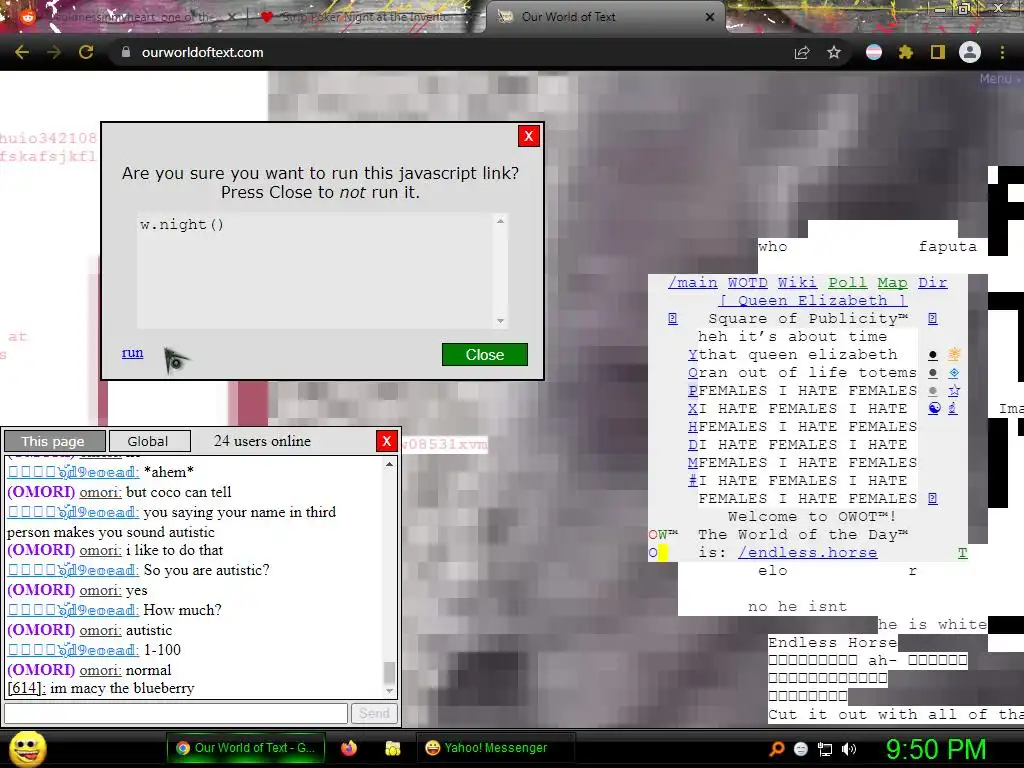
Task: Click the chat message input field
Action: (176, 713)
